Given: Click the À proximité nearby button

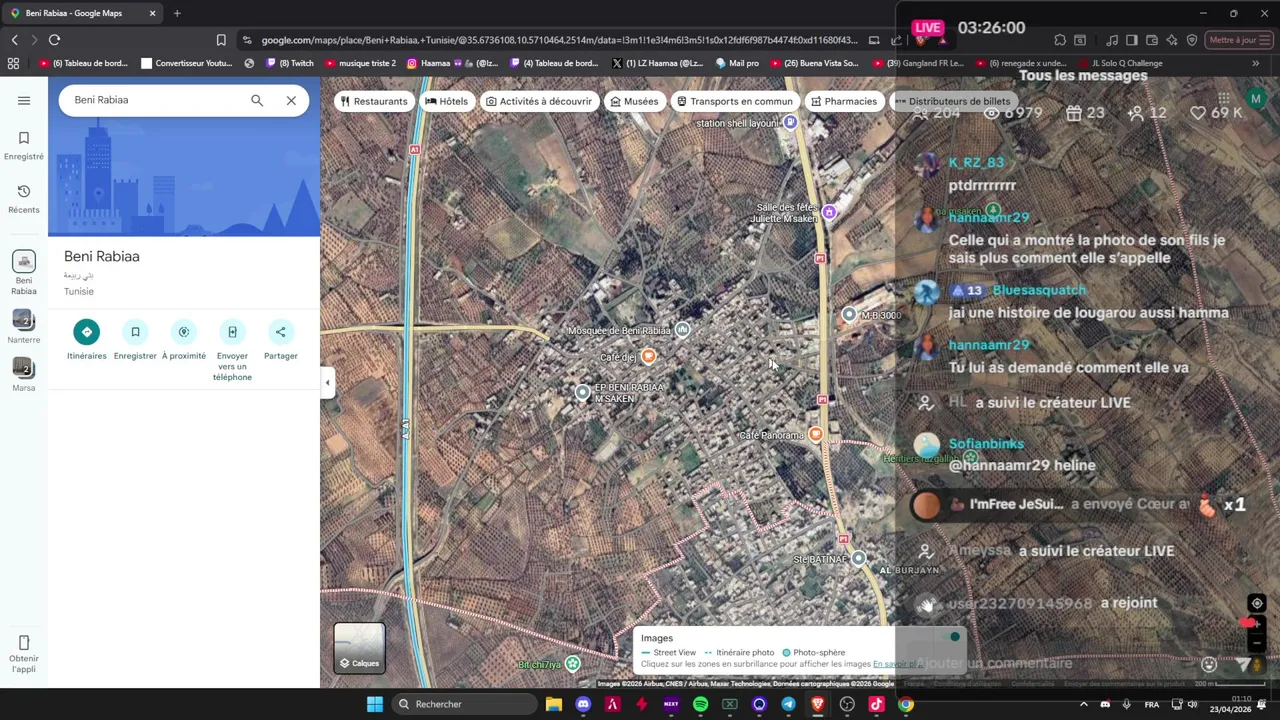Looking at the screenshot, I should [184, 340].
